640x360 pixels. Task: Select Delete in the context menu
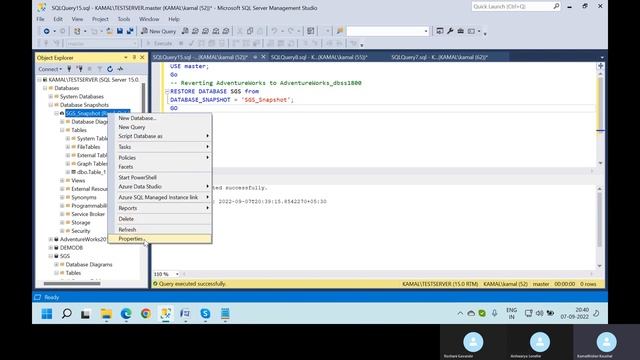click(160, 219)
